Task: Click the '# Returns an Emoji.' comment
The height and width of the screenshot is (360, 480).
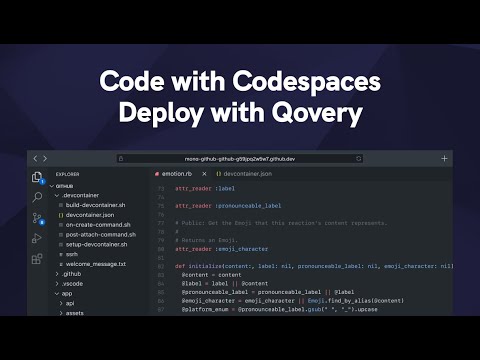Action: (206, 240)
